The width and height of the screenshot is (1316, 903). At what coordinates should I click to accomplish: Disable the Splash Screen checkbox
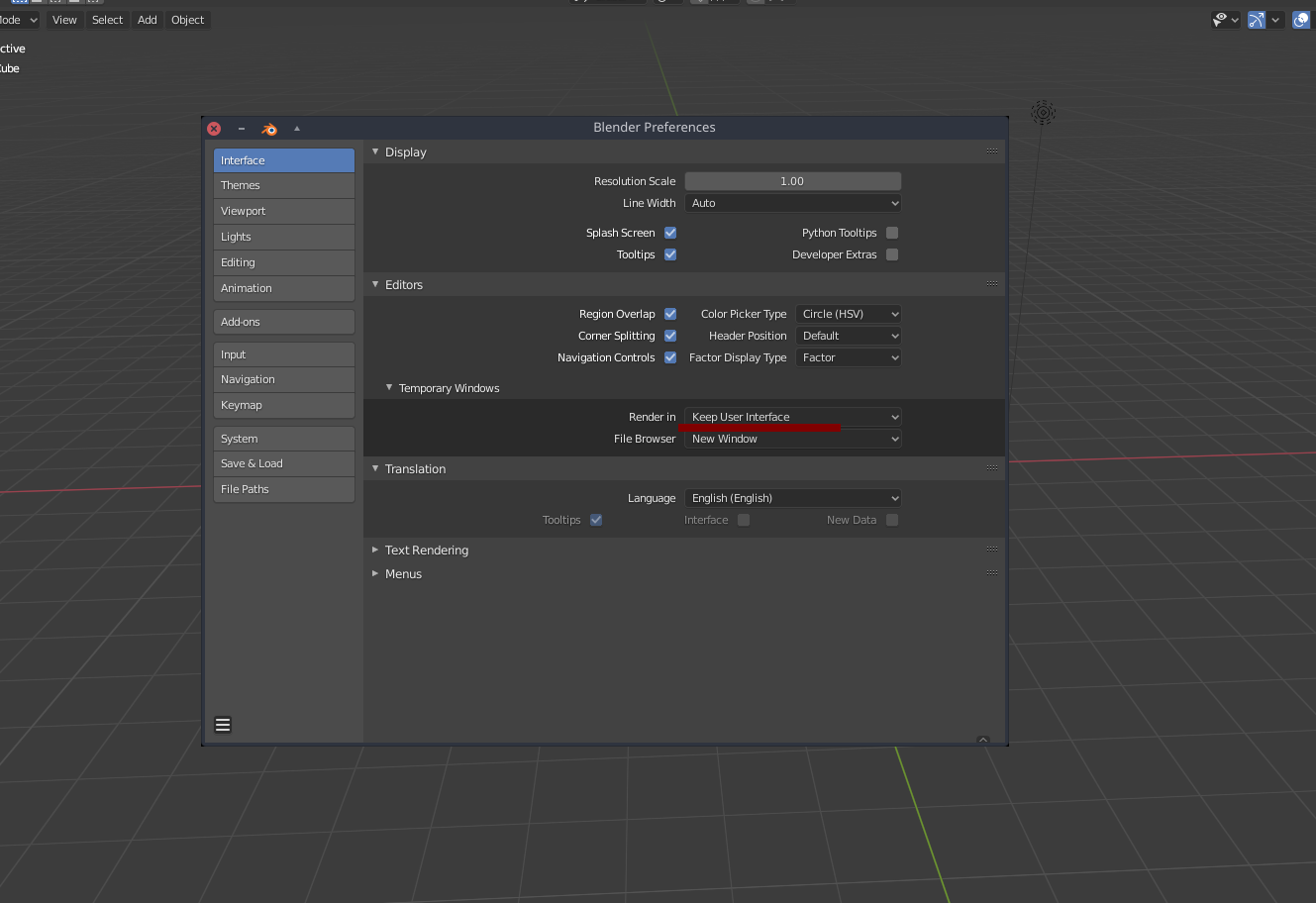click(670, 233)
